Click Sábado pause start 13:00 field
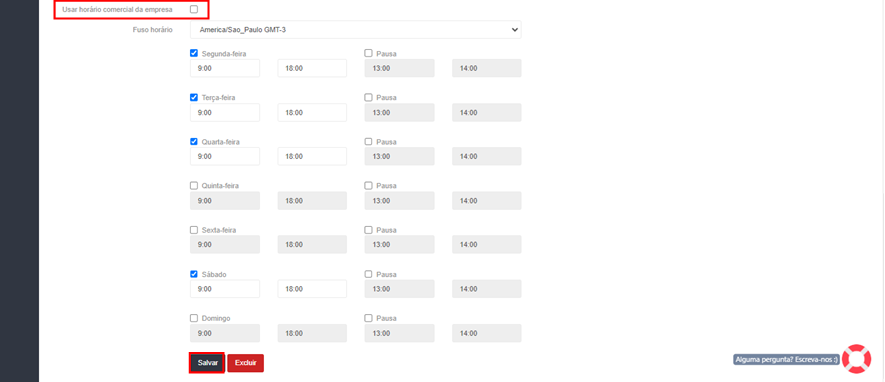885x382 pixels. [400, 289]
